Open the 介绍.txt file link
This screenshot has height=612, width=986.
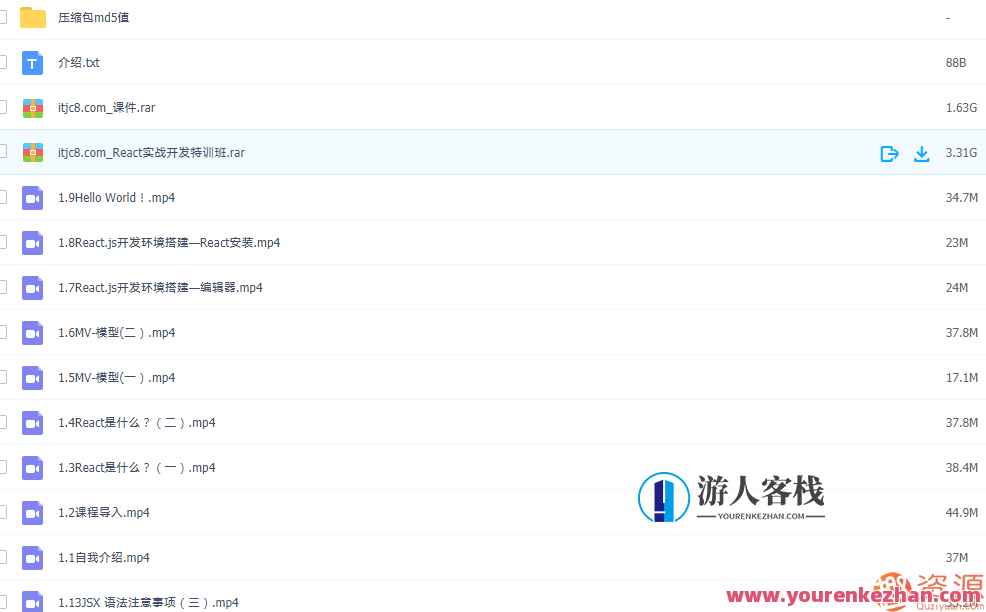(79, 62)
